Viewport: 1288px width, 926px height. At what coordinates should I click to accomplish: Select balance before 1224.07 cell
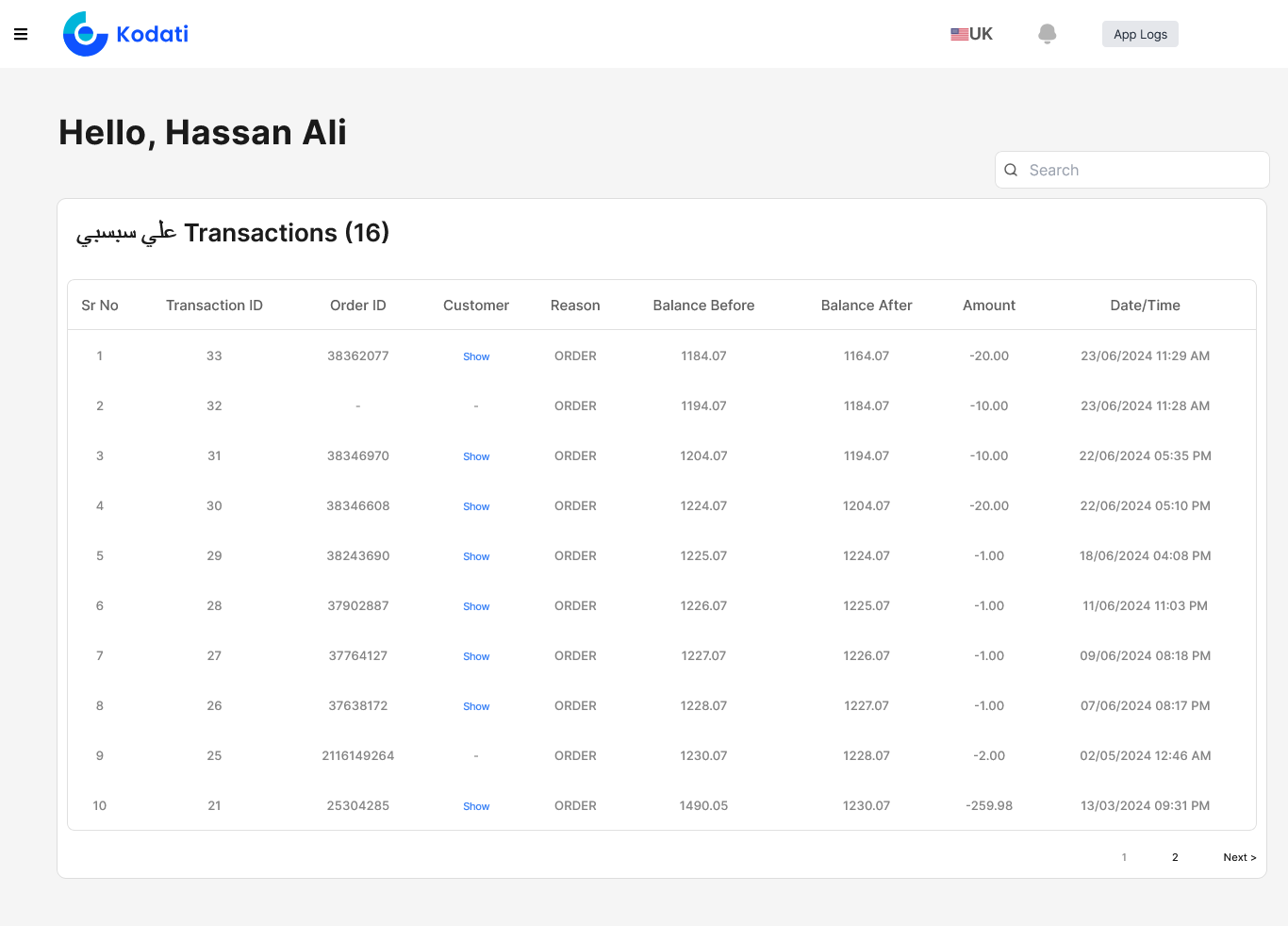pos(703,505)
